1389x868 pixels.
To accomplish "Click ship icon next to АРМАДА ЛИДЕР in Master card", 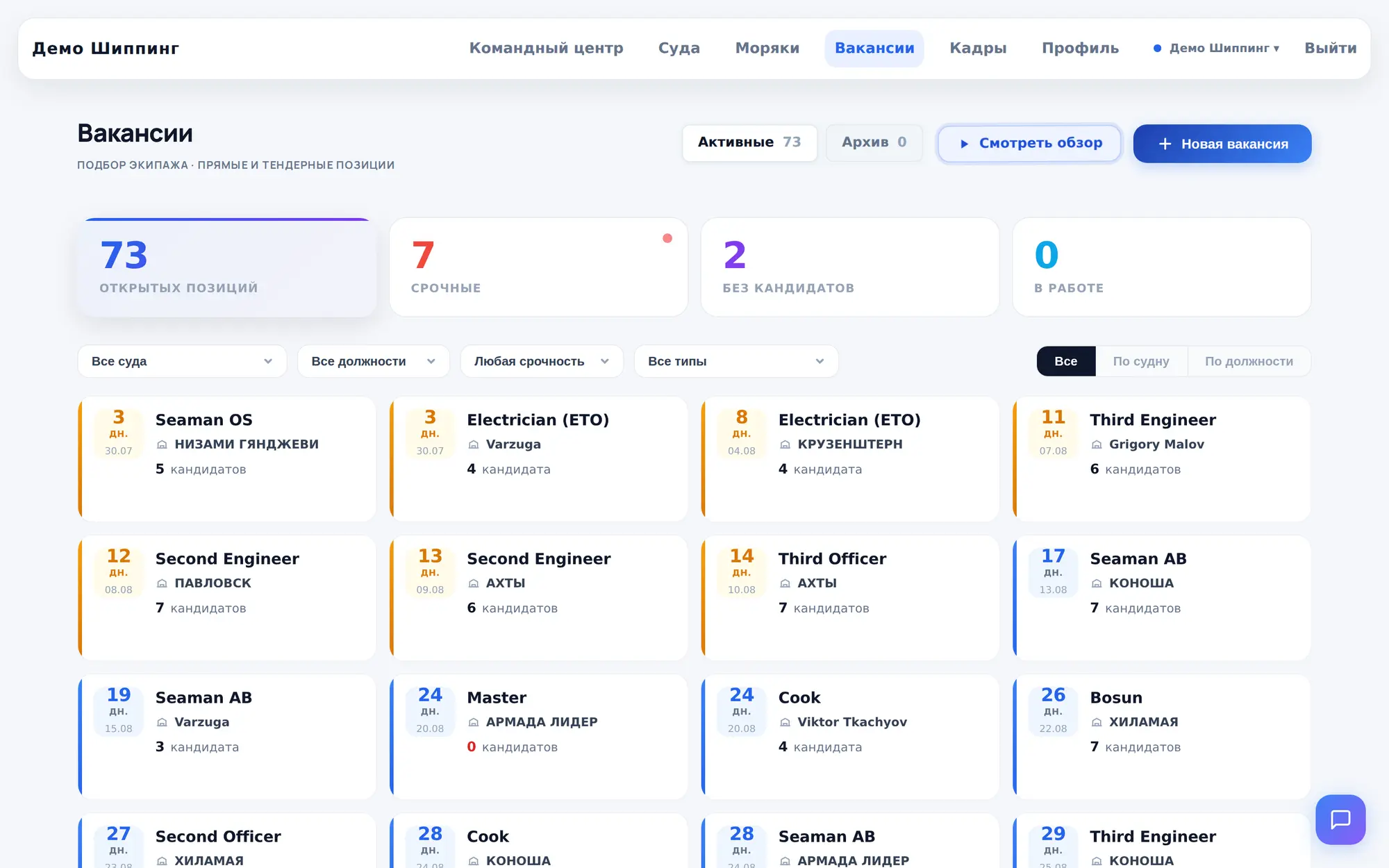I will [x=474, y=722].
